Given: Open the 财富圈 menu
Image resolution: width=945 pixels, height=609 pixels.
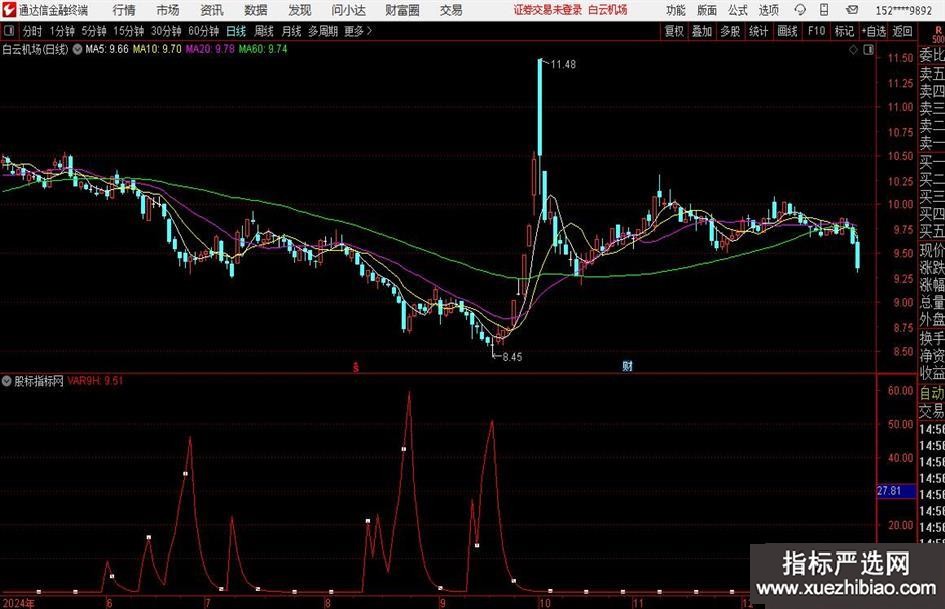Looking at the screenshot, I should tap(403, 10).
